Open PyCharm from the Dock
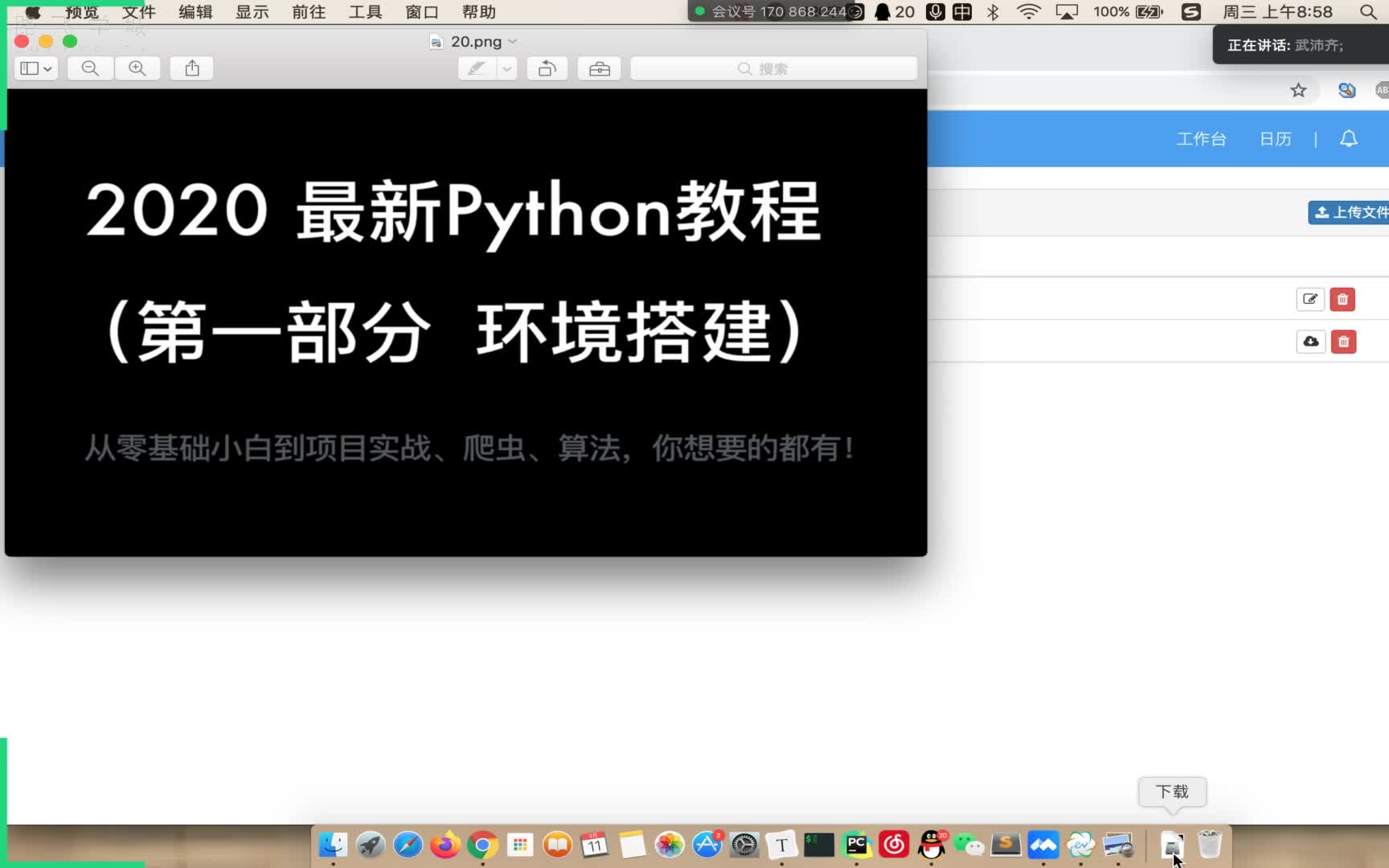Screen dimensions: 1389x868 tap(856, 845)
